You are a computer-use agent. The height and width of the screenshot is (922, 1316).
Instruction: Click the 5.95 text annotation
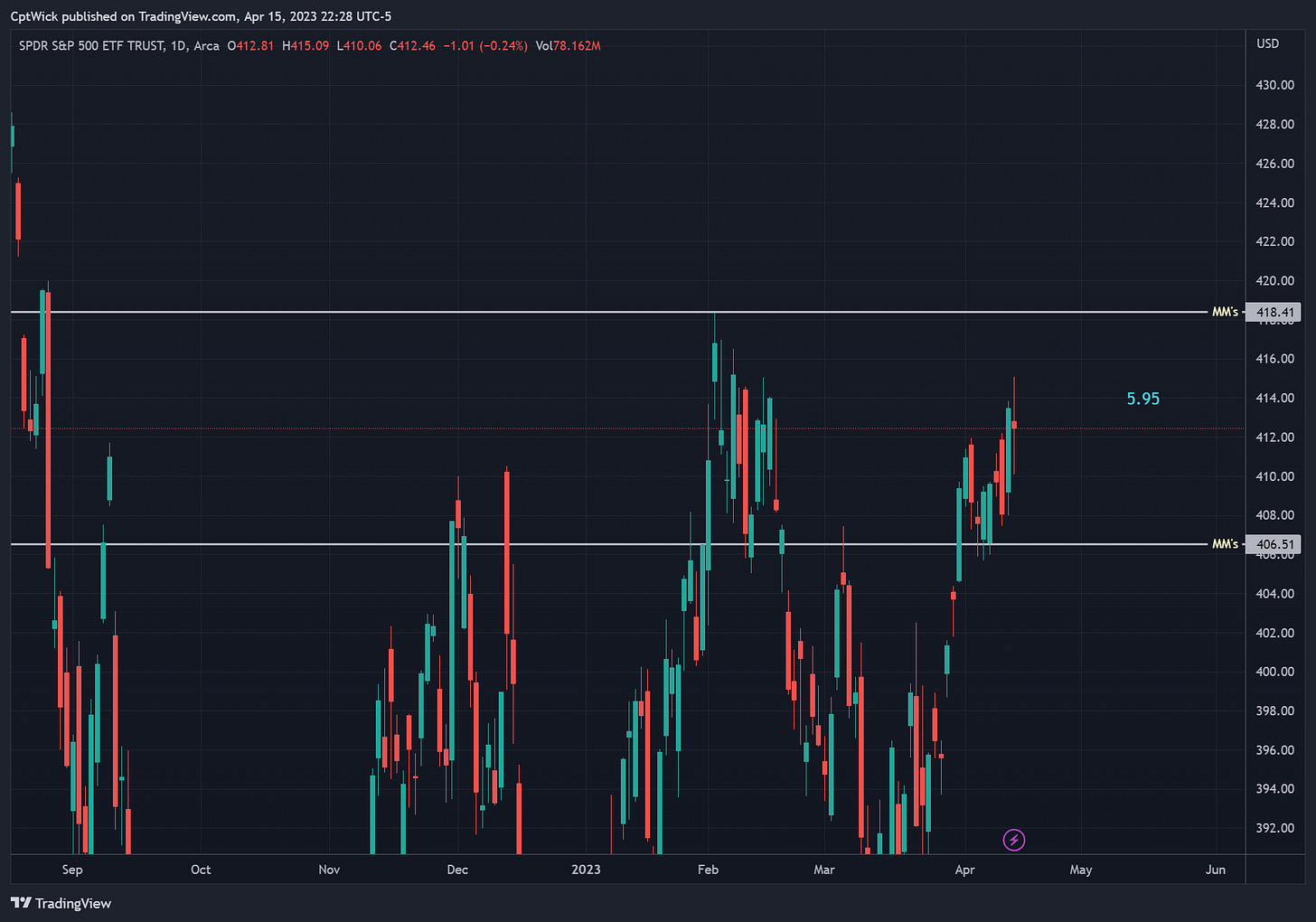point(1142,399)
